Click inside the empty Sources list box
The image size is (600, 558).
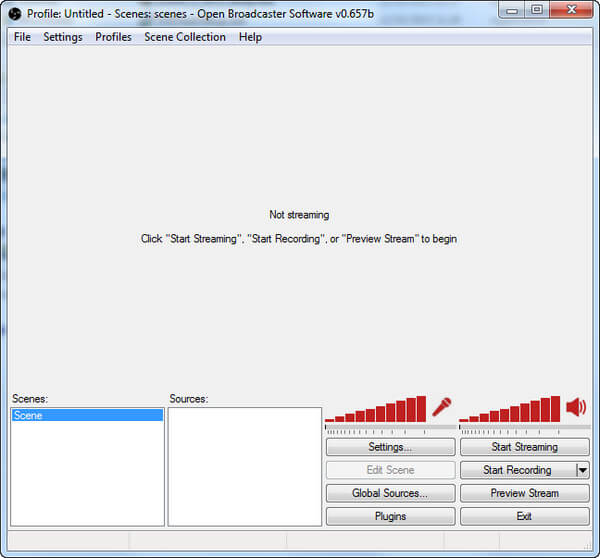pos(245,467)
